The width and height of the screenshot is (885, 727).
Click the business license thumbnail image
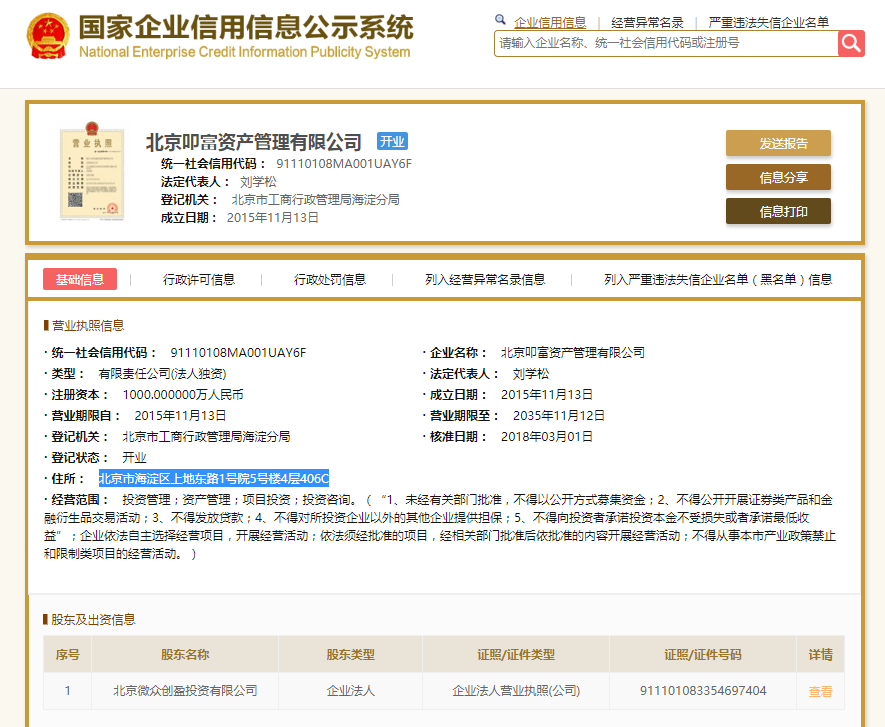click(94, 172)
